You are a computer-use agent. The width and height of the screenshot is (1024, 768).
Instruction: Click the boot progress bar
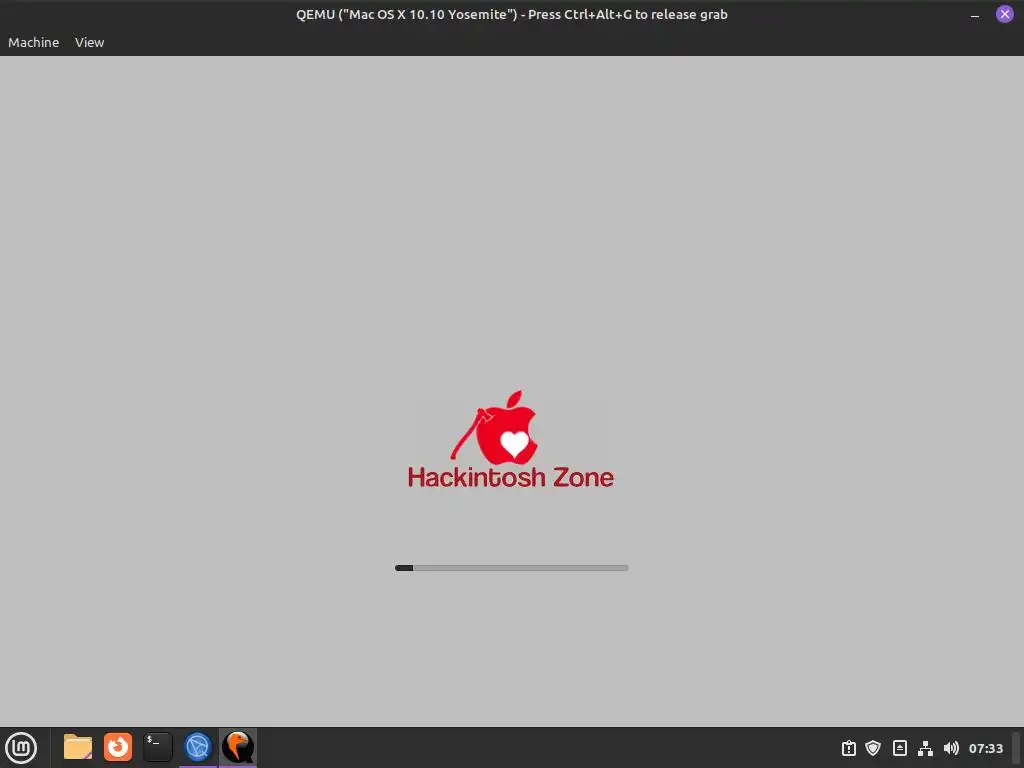(511, 568)
